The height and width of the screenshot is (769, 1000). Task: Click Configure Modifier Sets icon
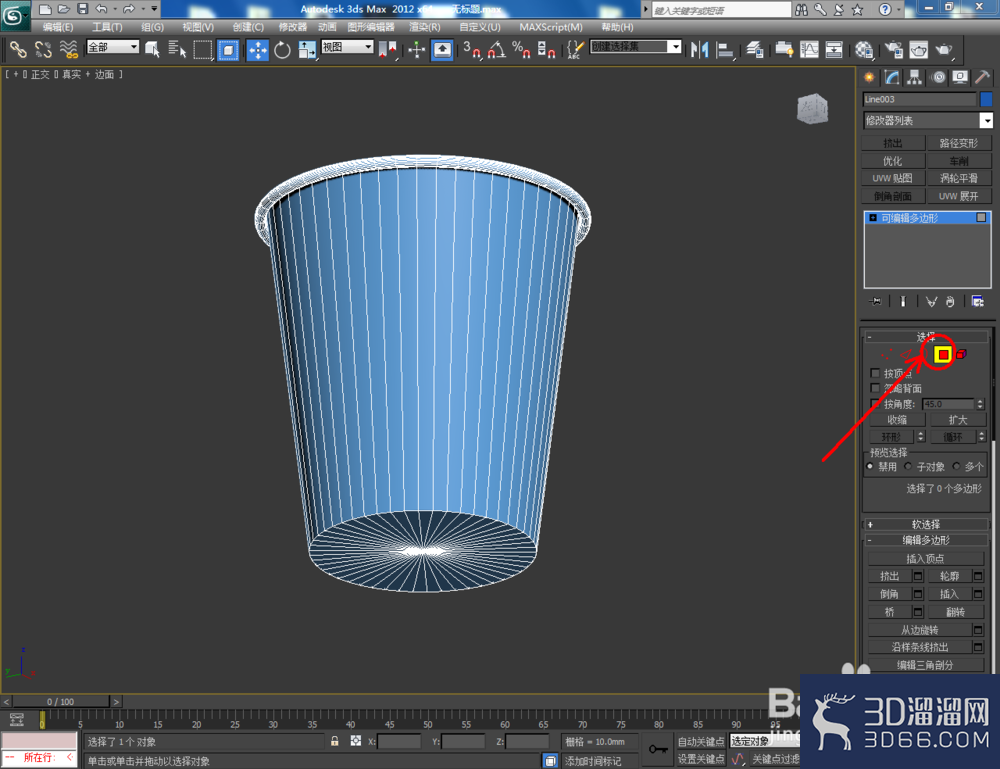click(977, 301)
